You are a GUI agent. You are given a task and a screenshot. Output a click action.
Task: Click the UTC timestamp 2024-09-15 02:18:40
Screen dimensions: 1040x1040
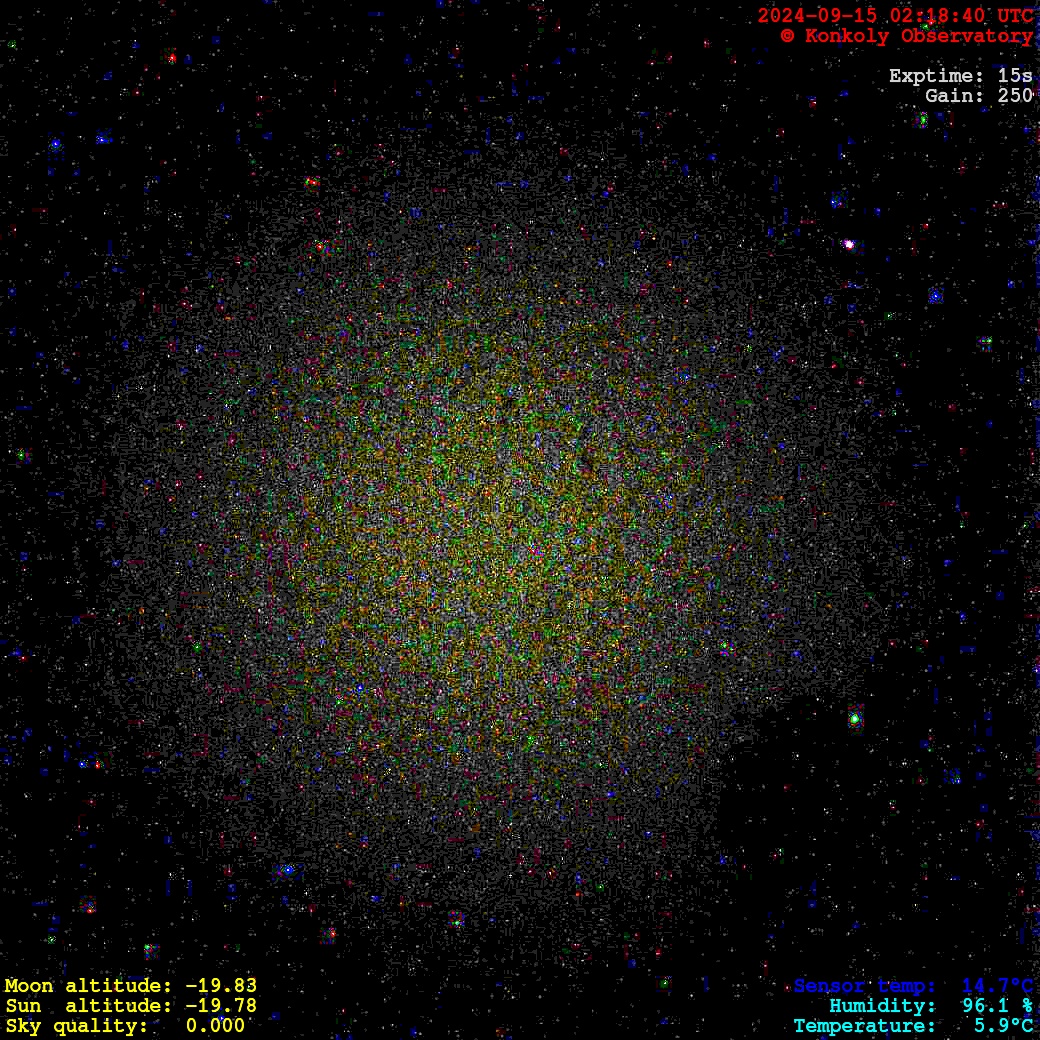(895, 16)
